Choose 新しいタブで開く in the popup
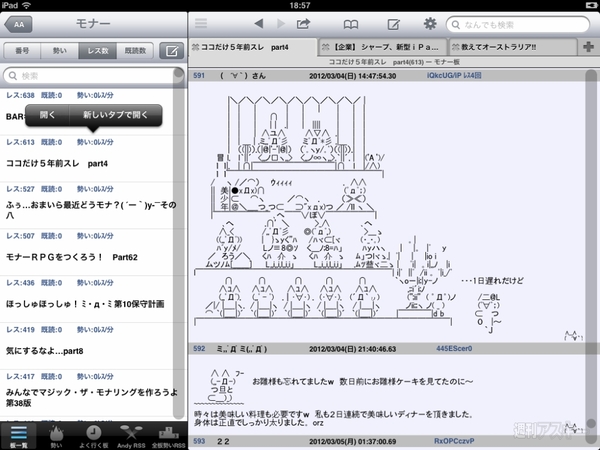This screenshot has width=600, height=450. (116, 115)
